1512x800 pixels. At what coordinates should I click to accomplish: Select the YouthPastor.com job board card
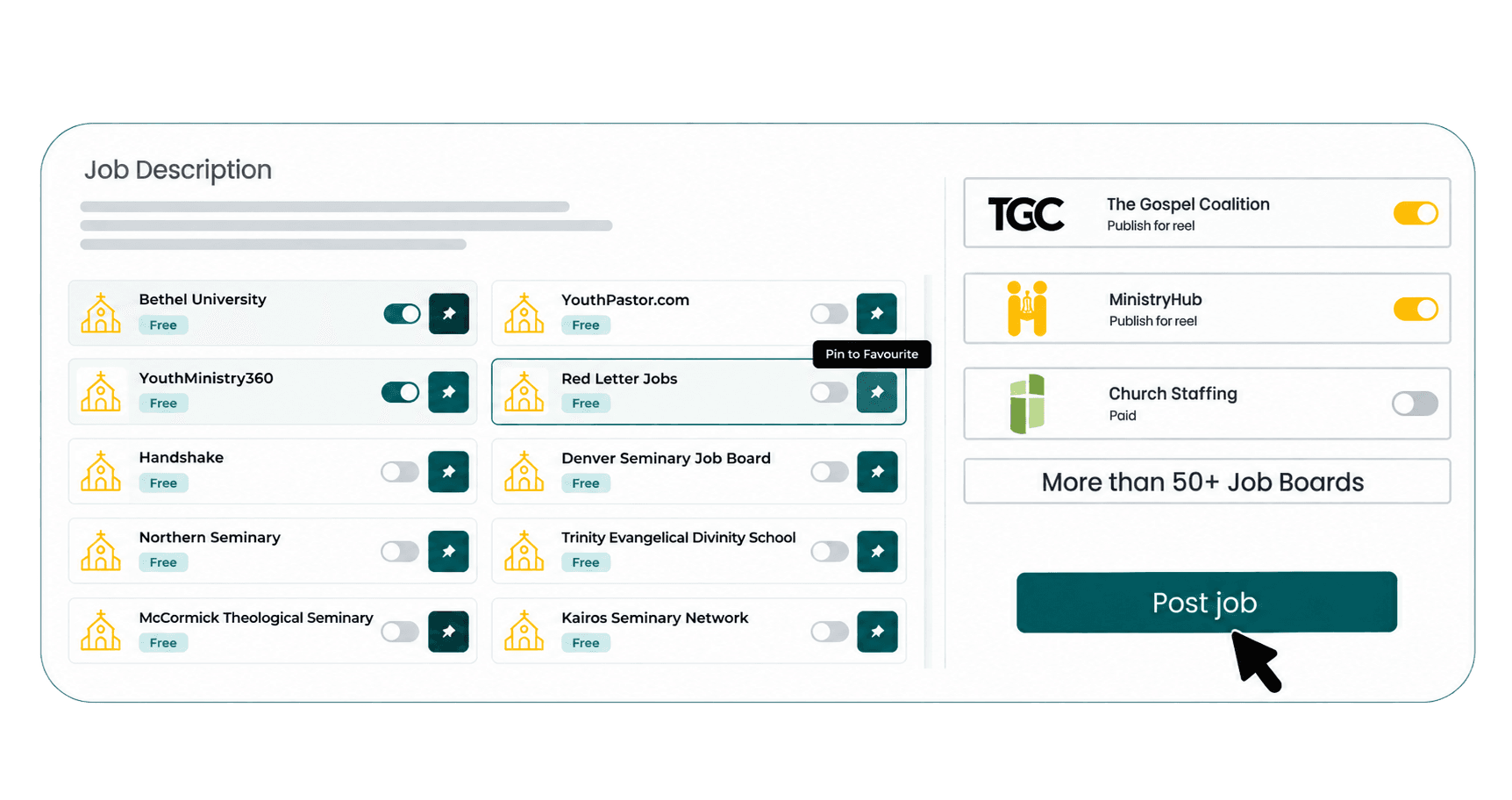point(698,313)
